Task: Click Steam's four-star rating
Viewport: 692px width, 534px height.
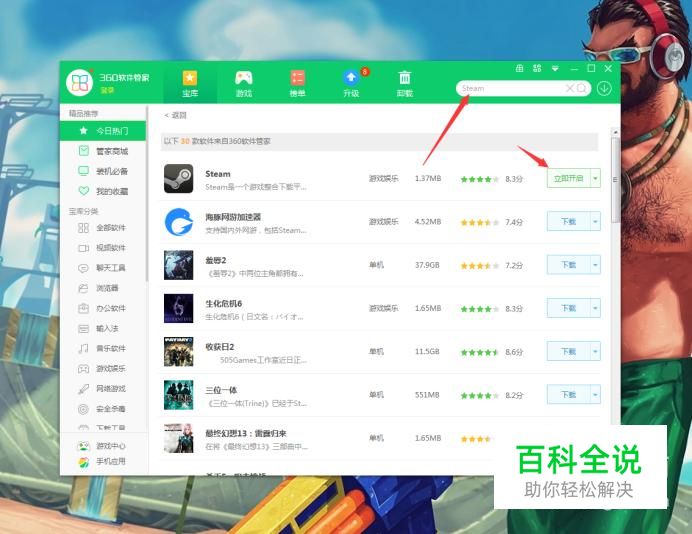Action: coord(479,179)
